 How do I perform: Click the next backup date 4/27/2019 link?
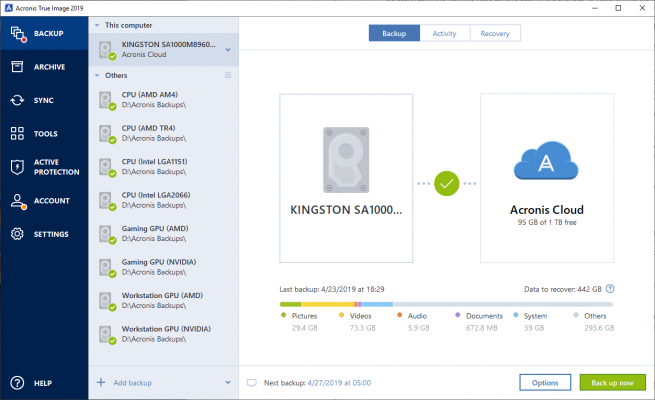(339, 383)
